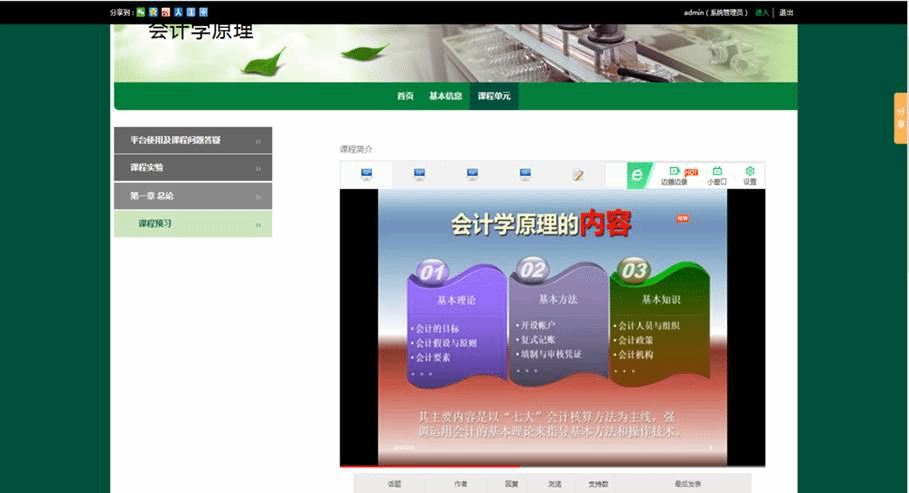This screenshot has height=493, width=909.
Task: Click the green 'e' logo in player toolbar
Action: point(638,175)
